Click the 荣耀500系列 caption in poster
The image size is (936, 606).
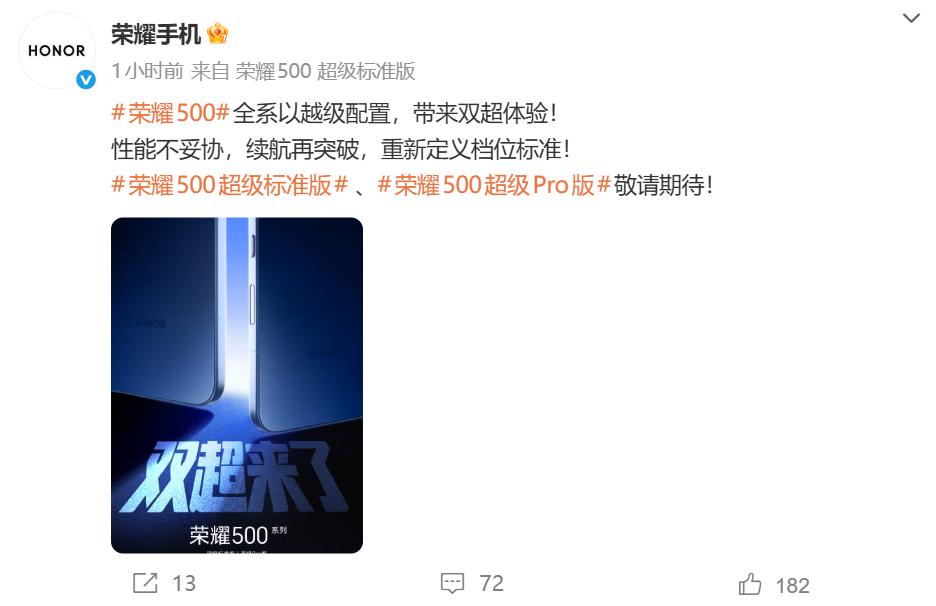coord(238,534)
